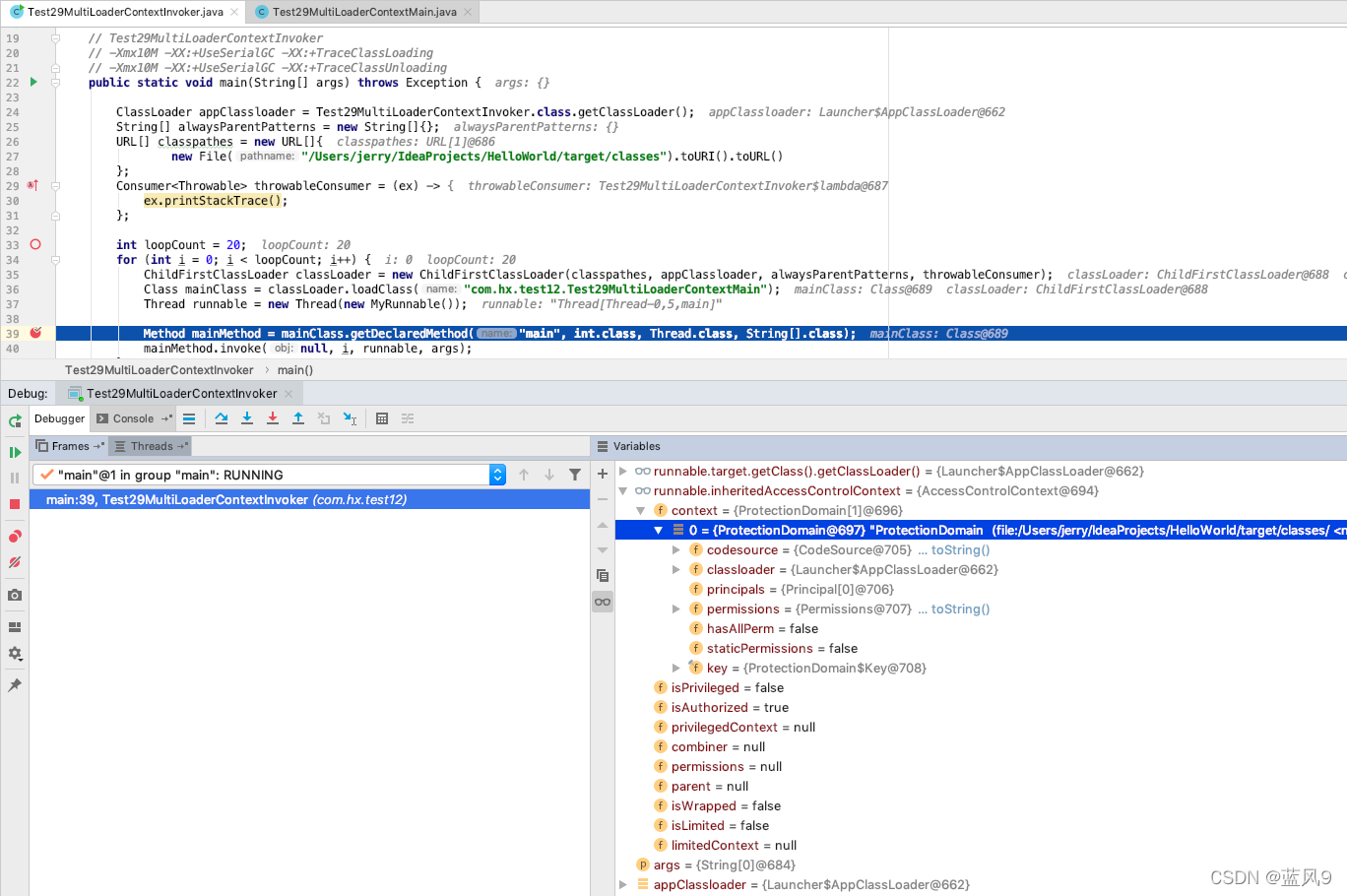Show the execution point
This screenshot has height=896, width=1347.
(189, 418)
